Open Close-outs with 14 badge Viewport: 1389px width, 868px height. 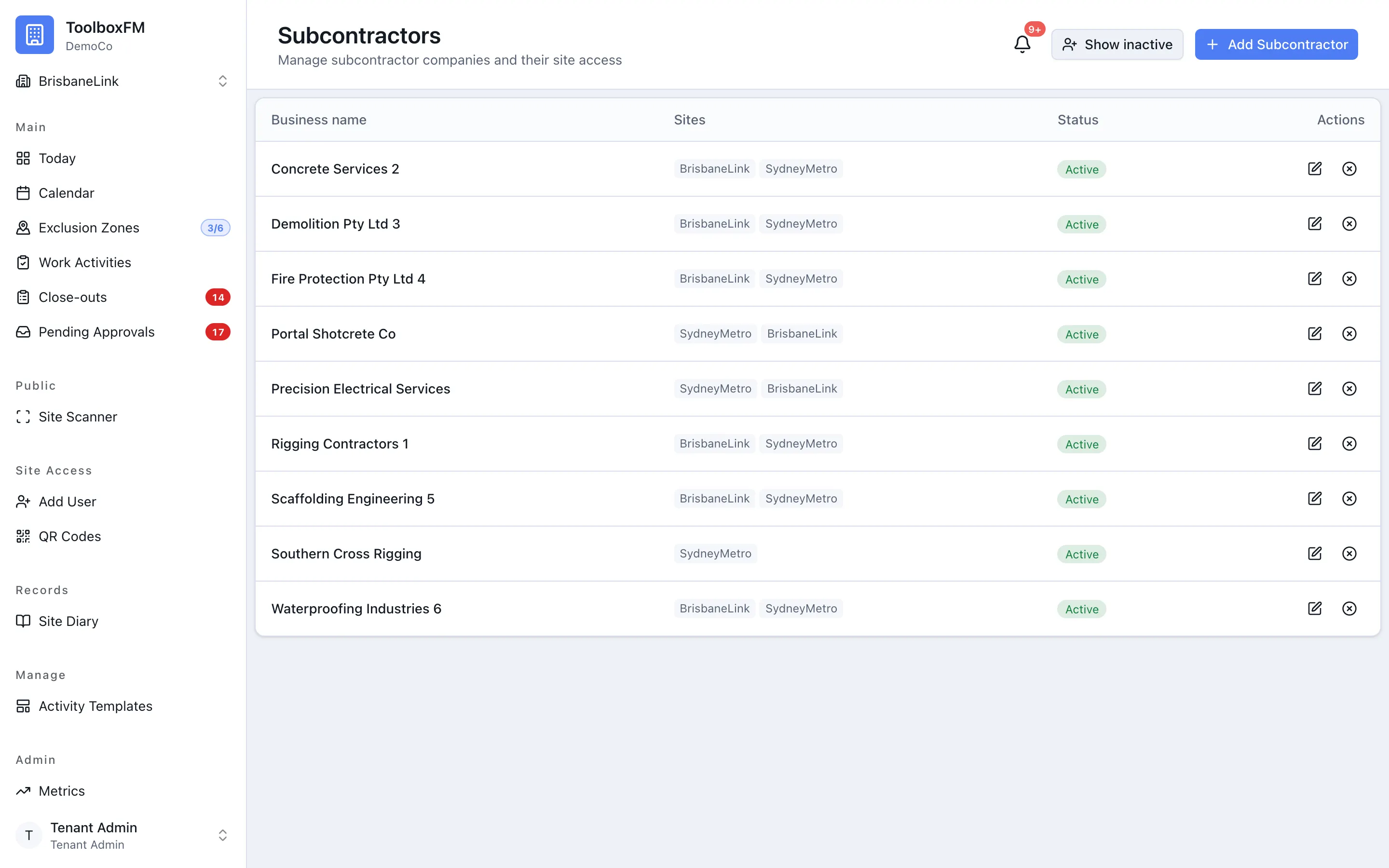coord(123,298)
